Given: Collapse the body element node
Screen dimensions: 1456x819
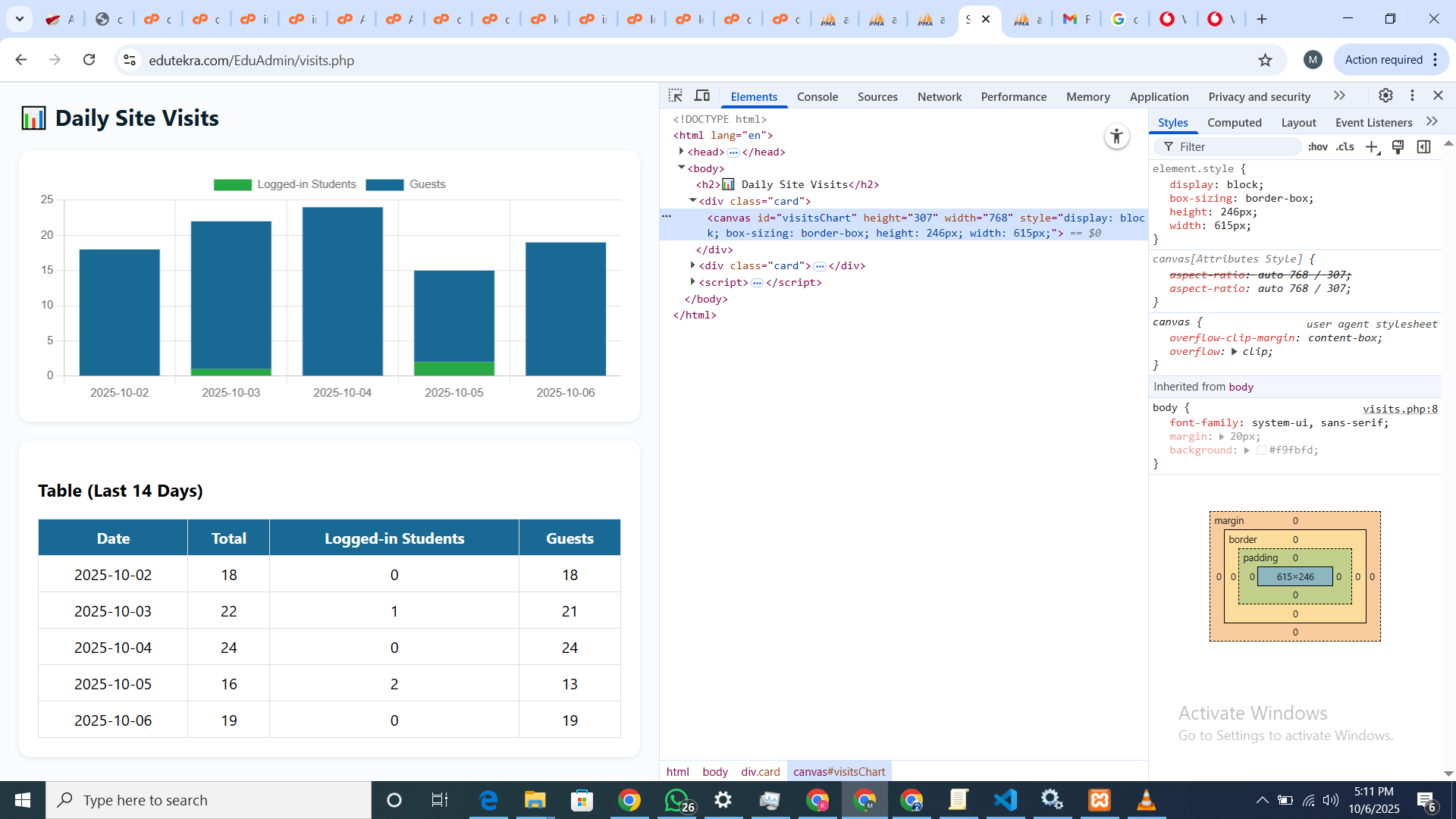Looking at the screenshot, I should [x=682, y=168].
